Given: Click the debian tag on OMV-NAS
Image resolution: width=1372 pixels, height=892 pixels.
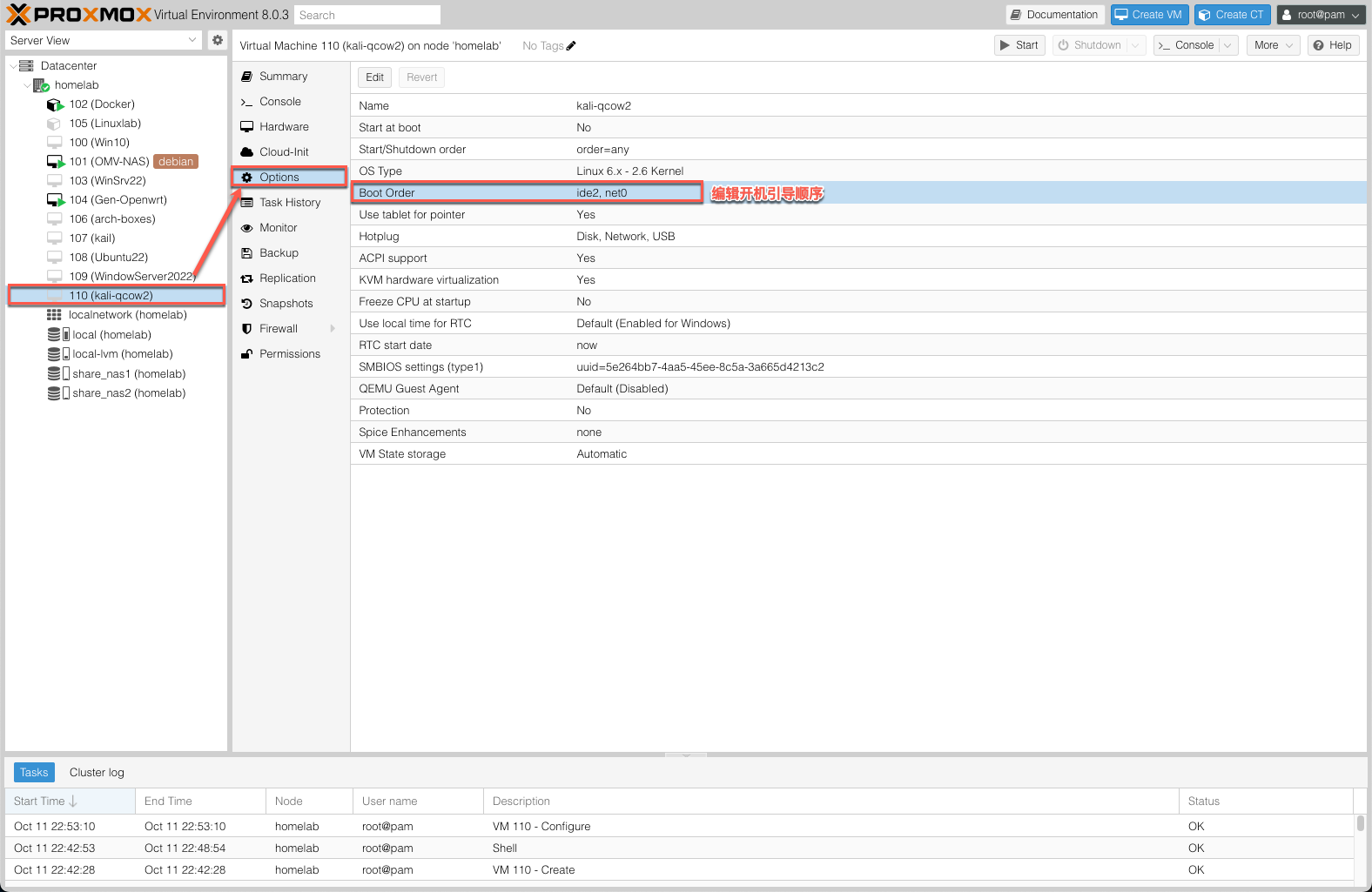Looking at the screenshot, I should 176,162.
